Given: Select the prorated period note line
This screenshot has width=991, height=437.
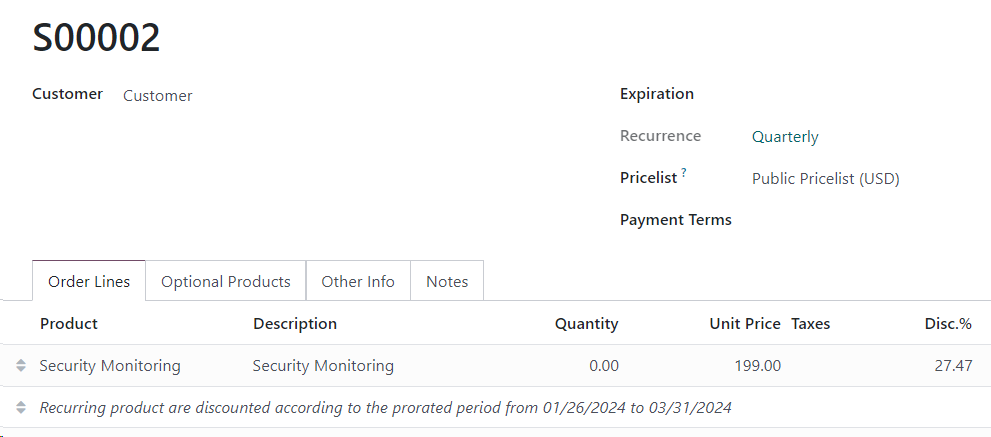Looking at the screenshot, I should pos(385,408).
